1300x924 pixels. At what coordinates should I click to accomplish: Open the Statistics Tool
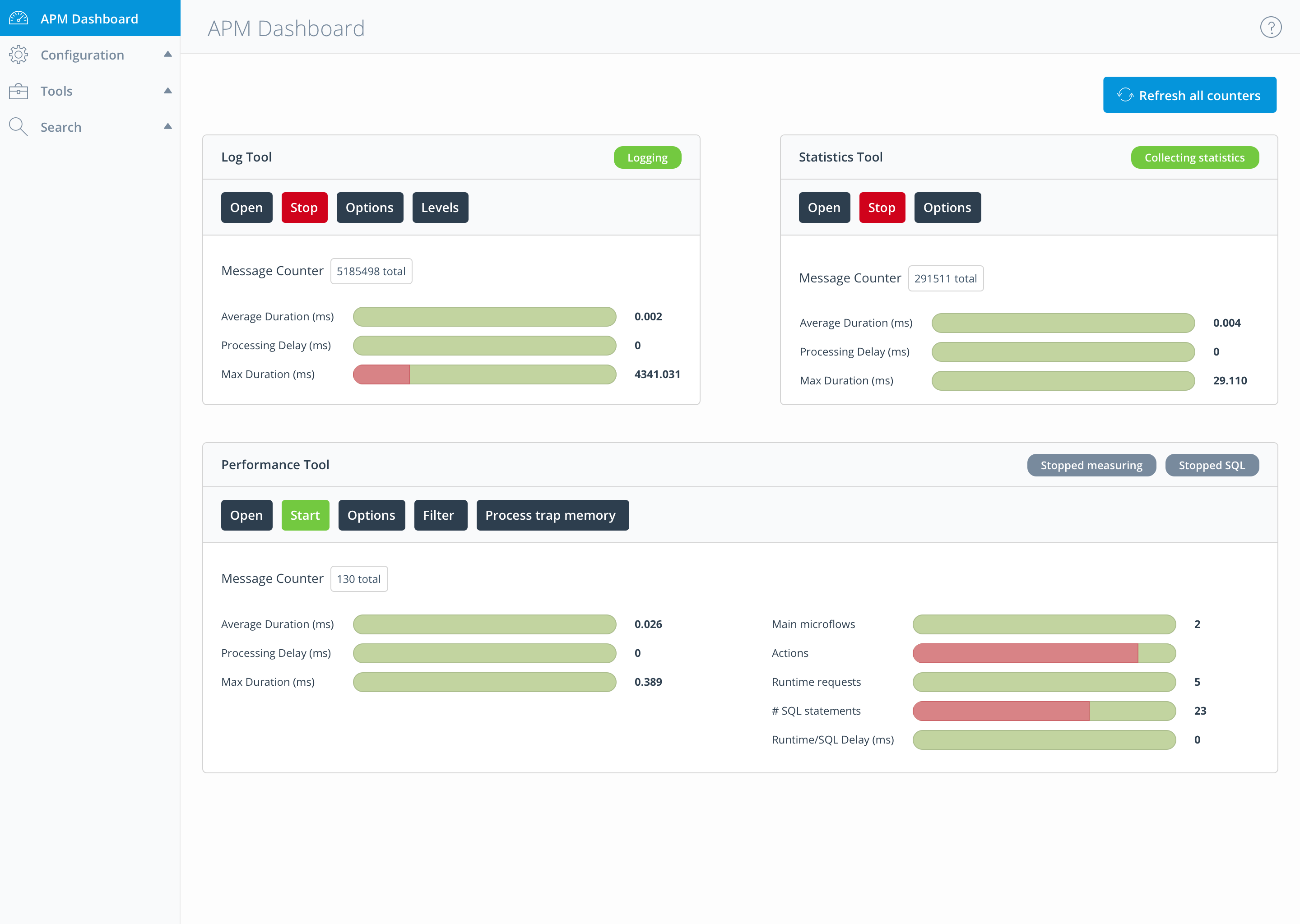click(824, 208)
